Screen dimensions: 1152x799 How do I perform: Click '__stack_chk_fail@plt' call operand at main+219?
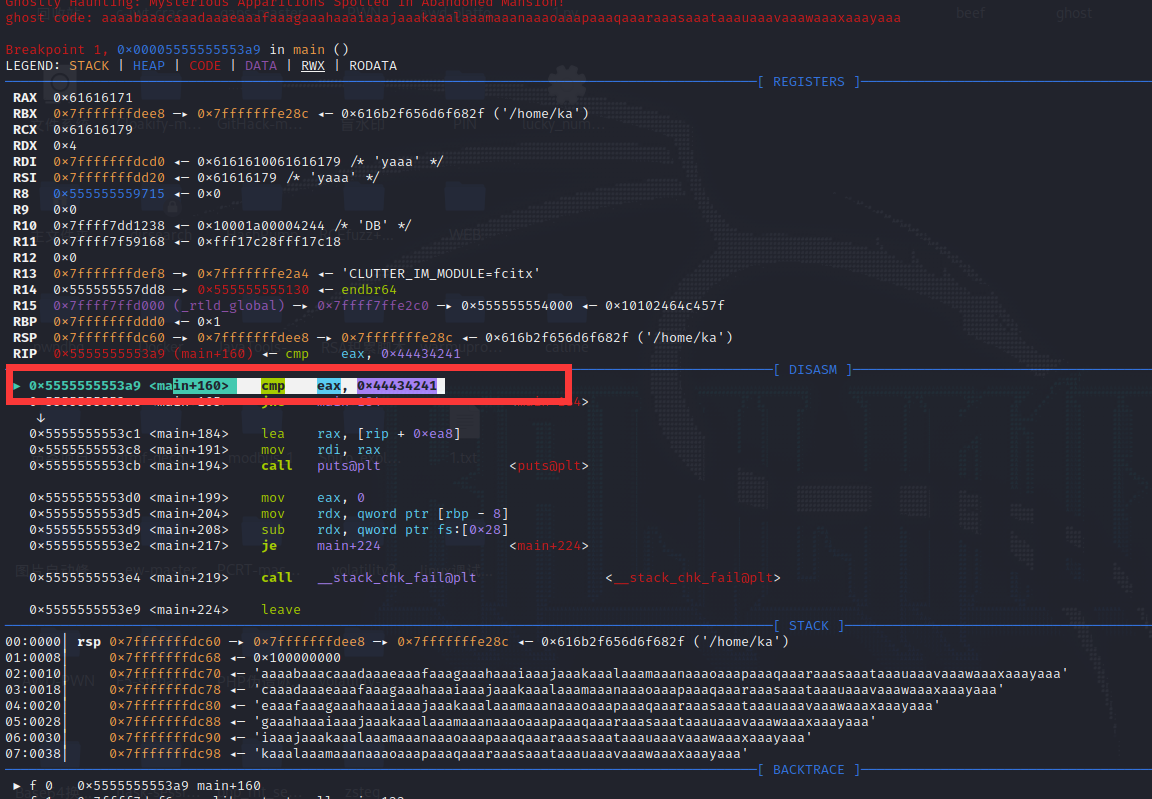(x=397, y=578)
